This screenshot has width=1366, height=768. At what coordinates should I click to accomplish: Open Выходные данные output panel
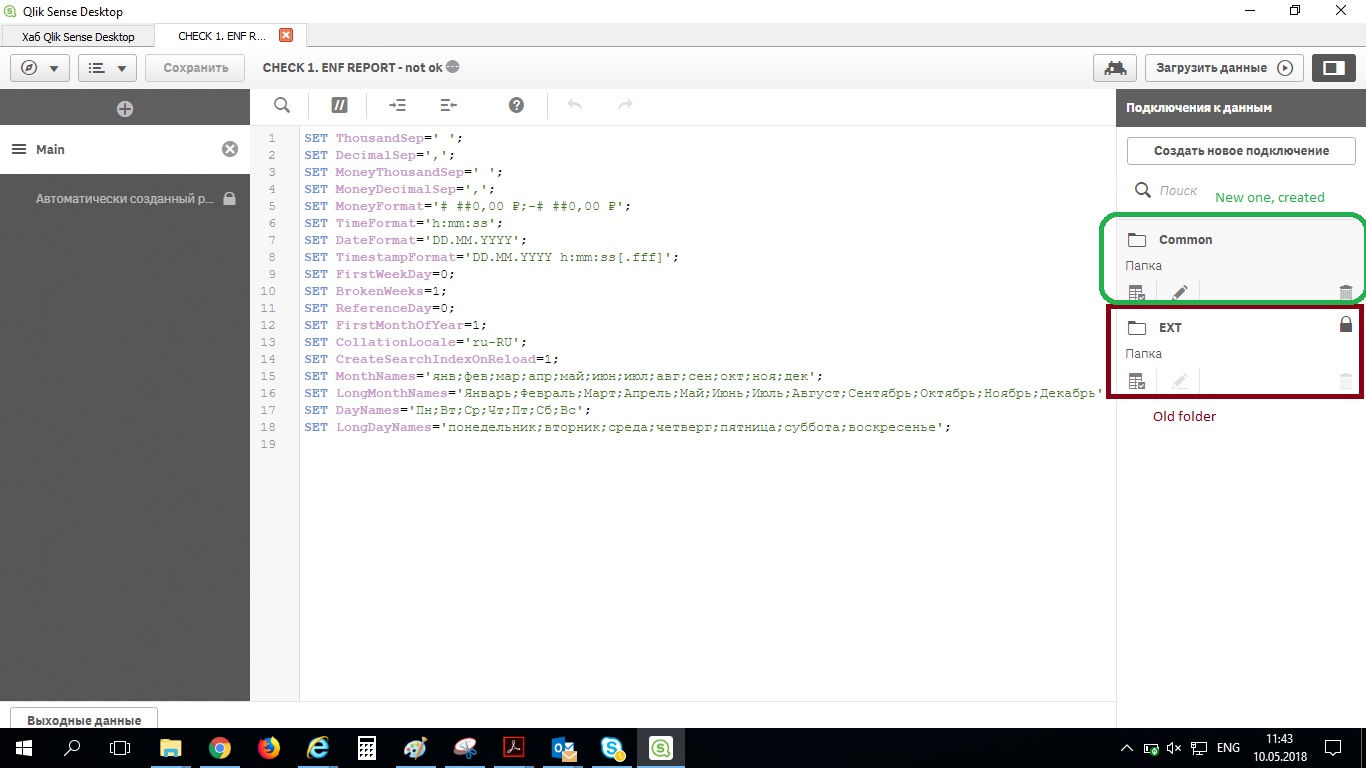tap(84, 720)
